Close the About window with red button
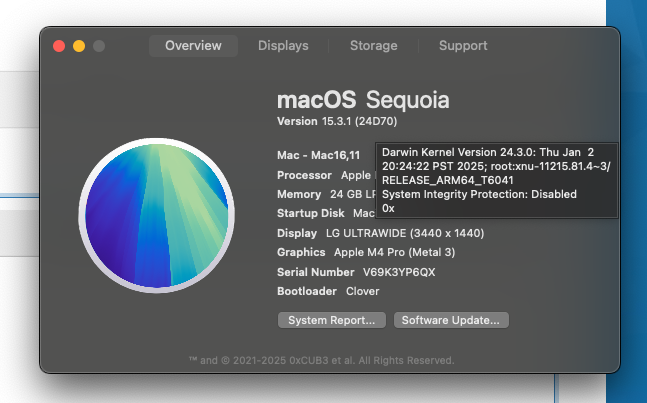This screenshot has height=403, width=647. click(59, 46)
